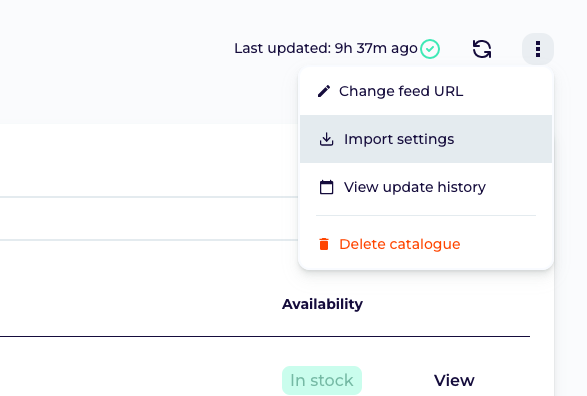587x396 pixels.
Task: Click the Availability column header
Action: coord(322,304)
